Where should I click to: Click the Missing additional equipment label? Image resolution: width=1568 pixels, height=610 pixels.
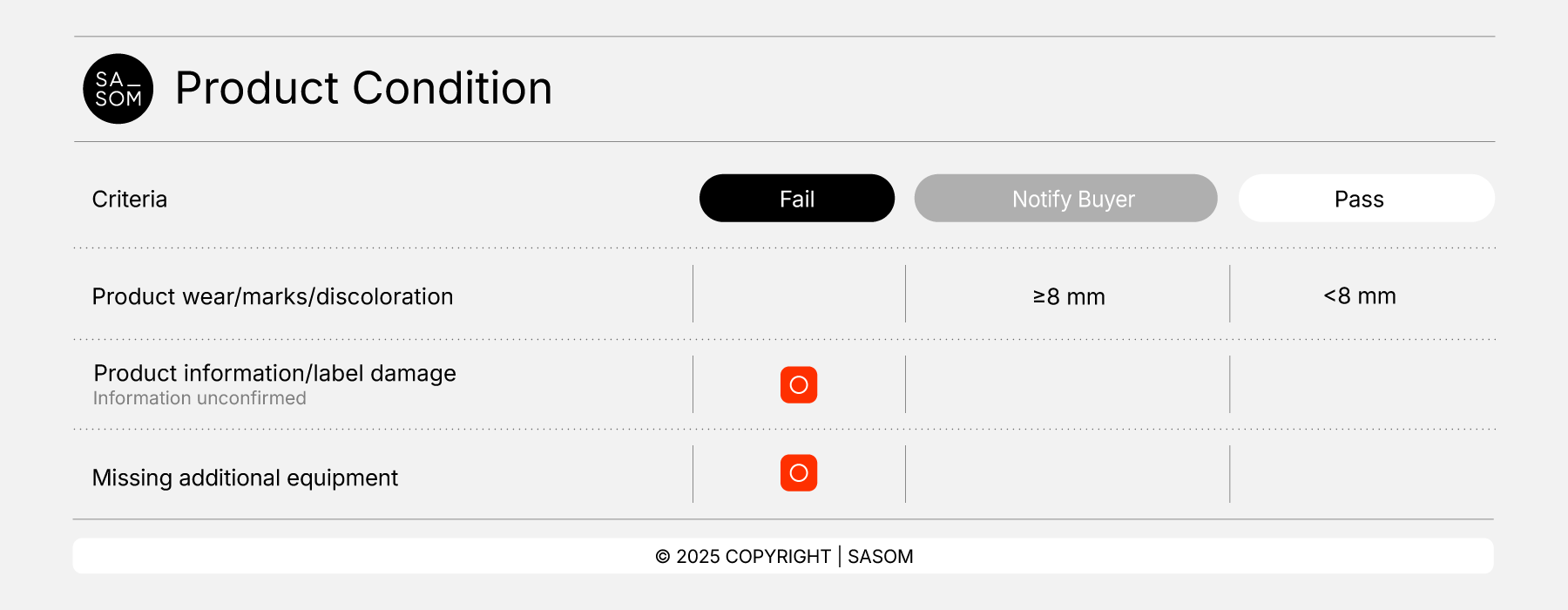245,478
